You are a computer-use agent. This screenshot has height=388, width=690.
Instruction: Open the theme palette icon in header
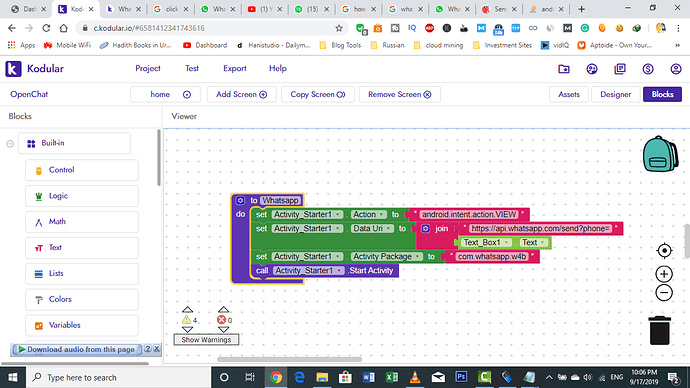point(592,69)
